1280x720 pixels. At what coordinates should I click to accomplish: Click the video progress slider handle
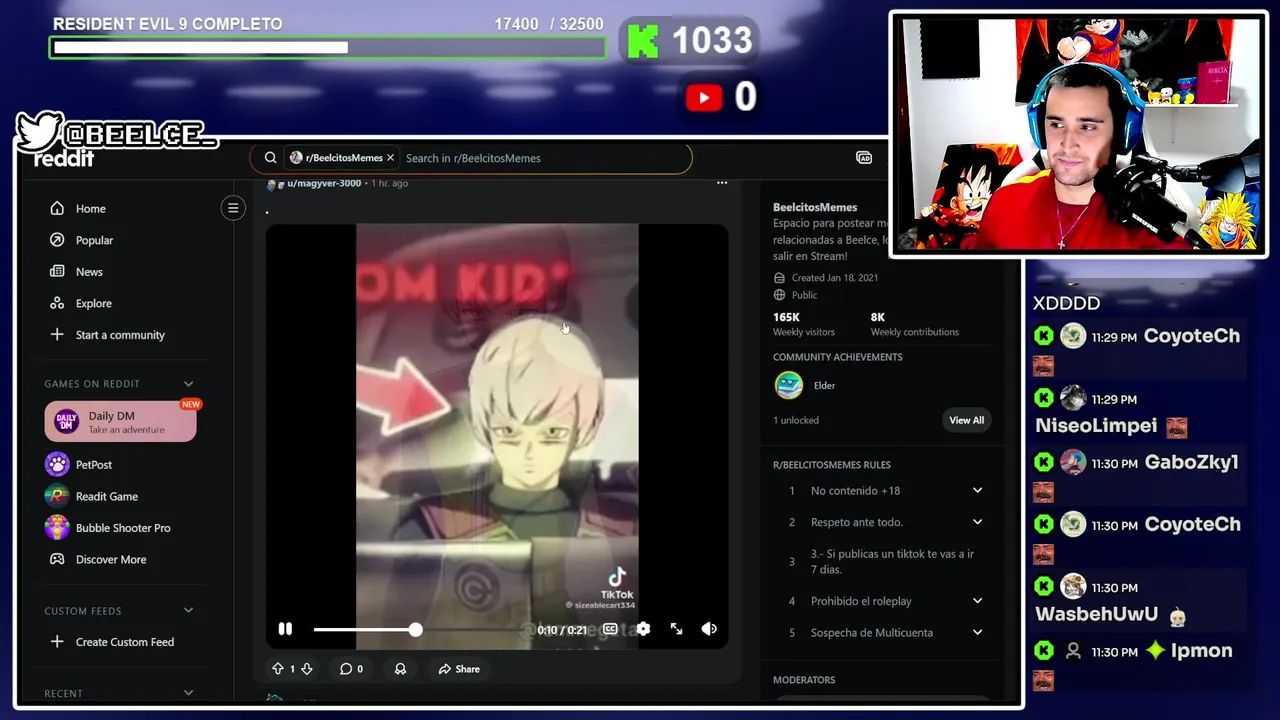(x=415, y=629)
